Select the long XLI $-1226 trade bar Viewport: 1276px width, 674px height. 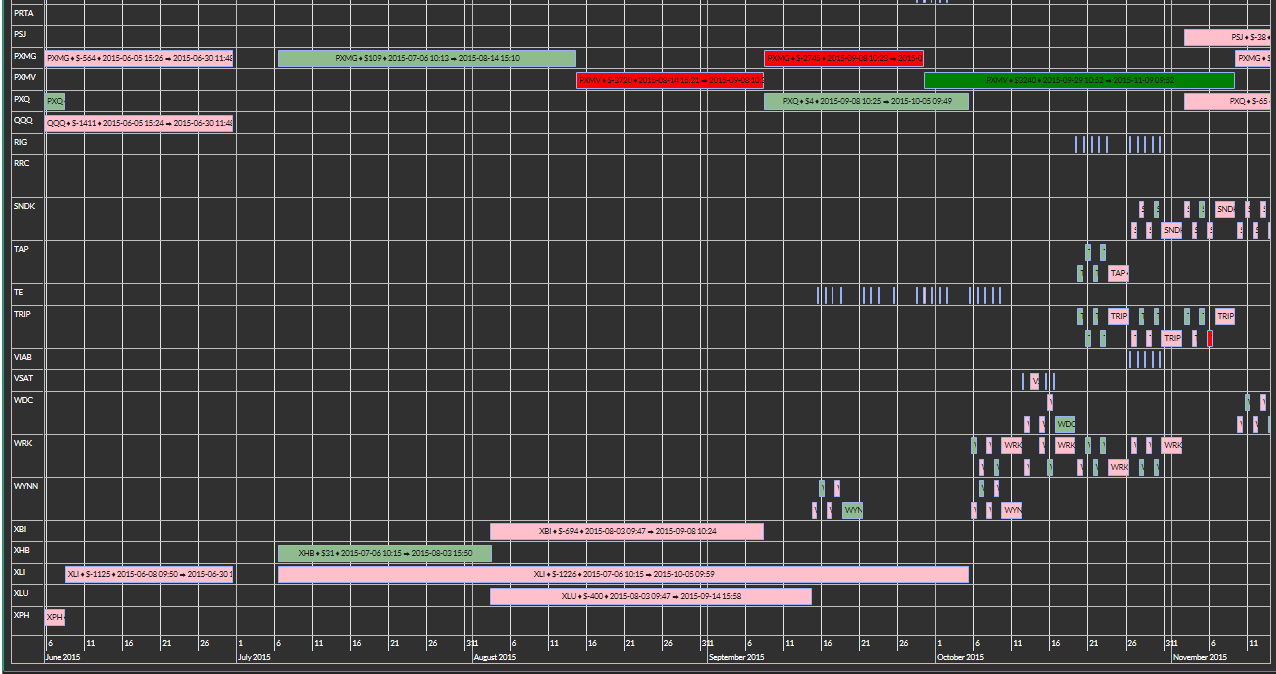(x=623, y=574)
